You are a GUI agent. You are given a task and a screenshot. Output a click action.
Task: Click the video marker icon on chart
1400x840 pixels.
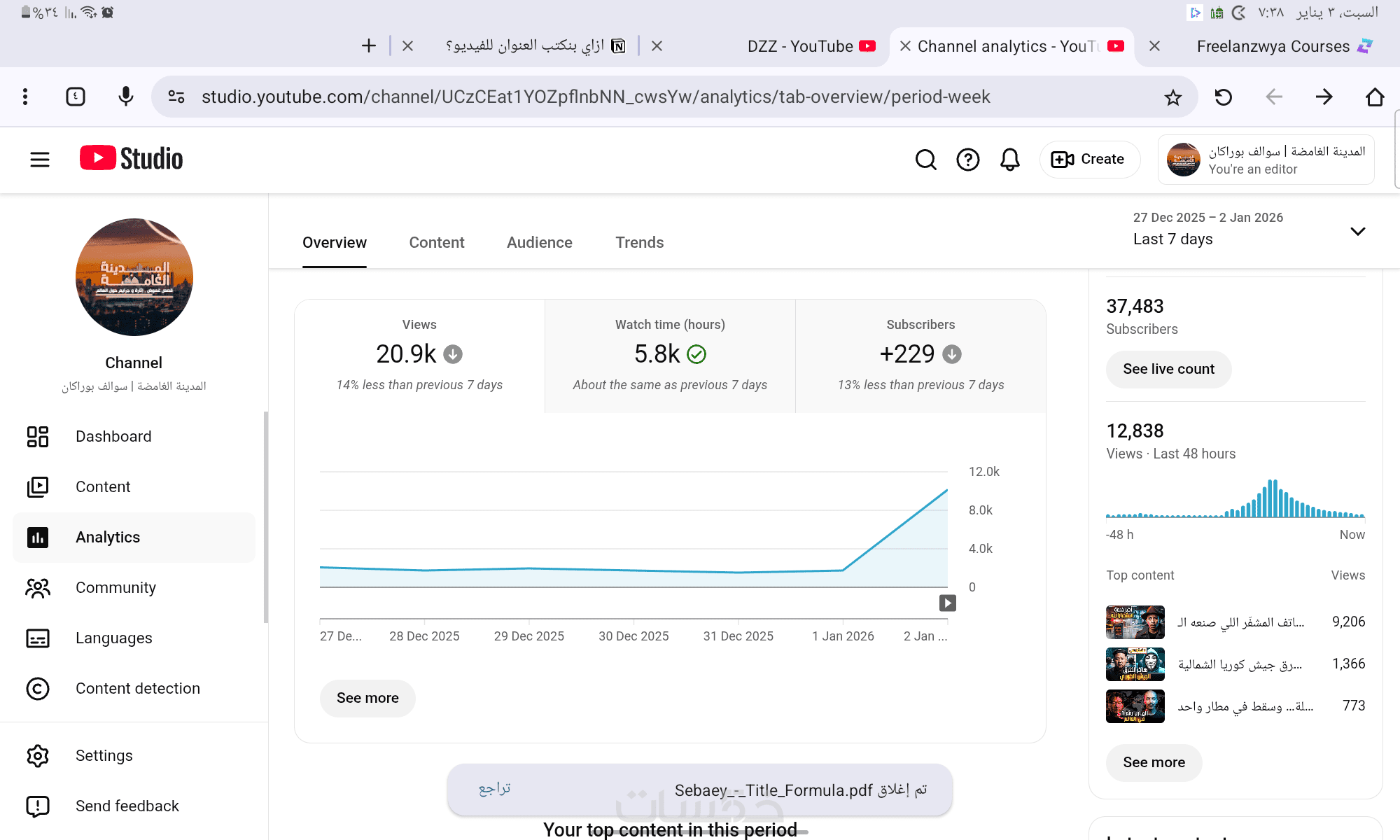pos(947,603)
